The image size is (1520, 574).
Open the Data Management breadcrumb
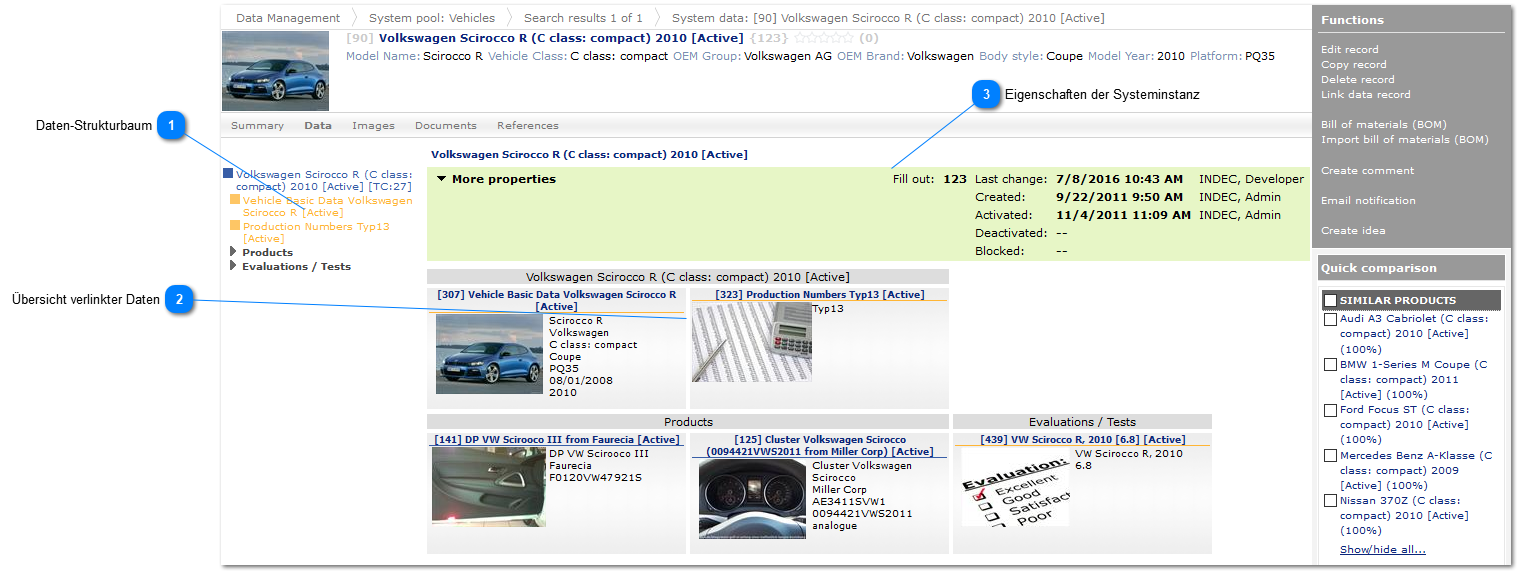tap(288, 18)
